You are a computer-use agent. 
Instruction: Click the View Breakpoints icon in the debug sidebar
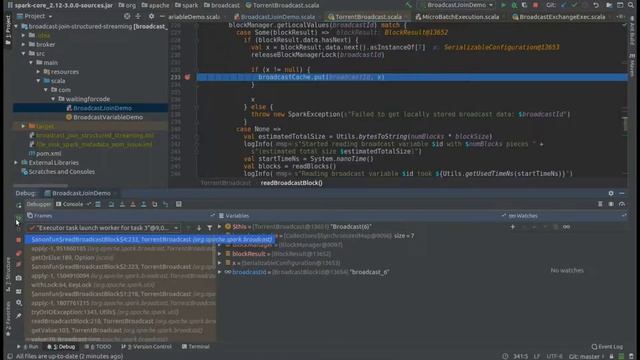pyautogui.click(x=18, y=253)
